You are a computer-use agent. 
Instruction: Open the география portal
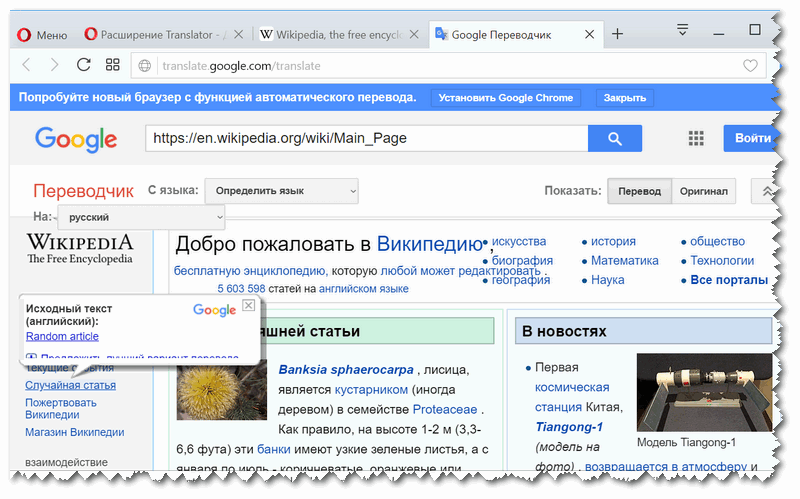[x=521, y=280]
